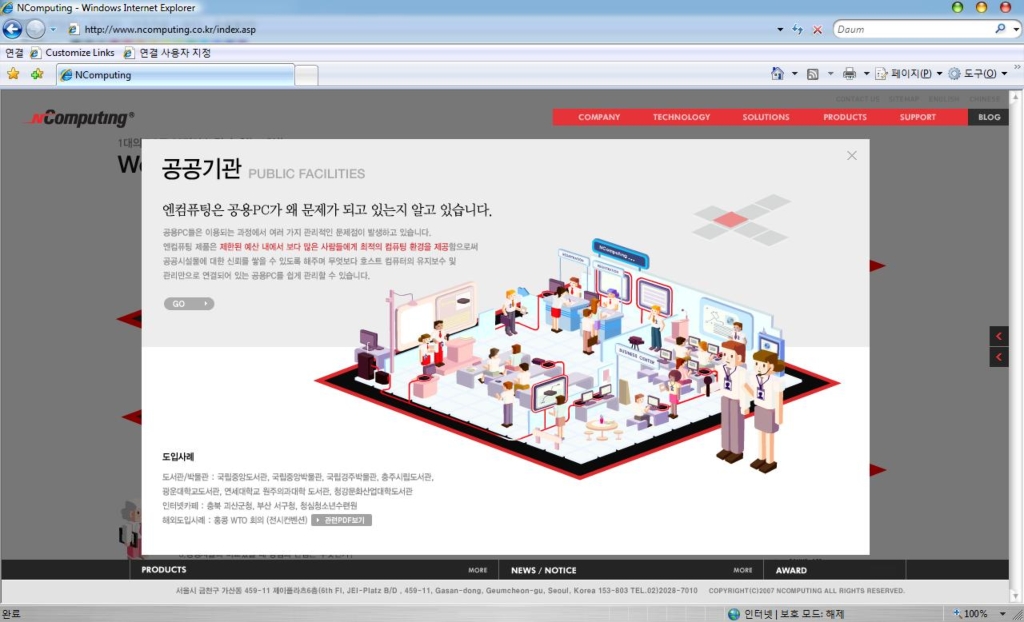Screen dimensions: 1024x622
Task: Open a new blank tab
Action: (x=306, y=75)
